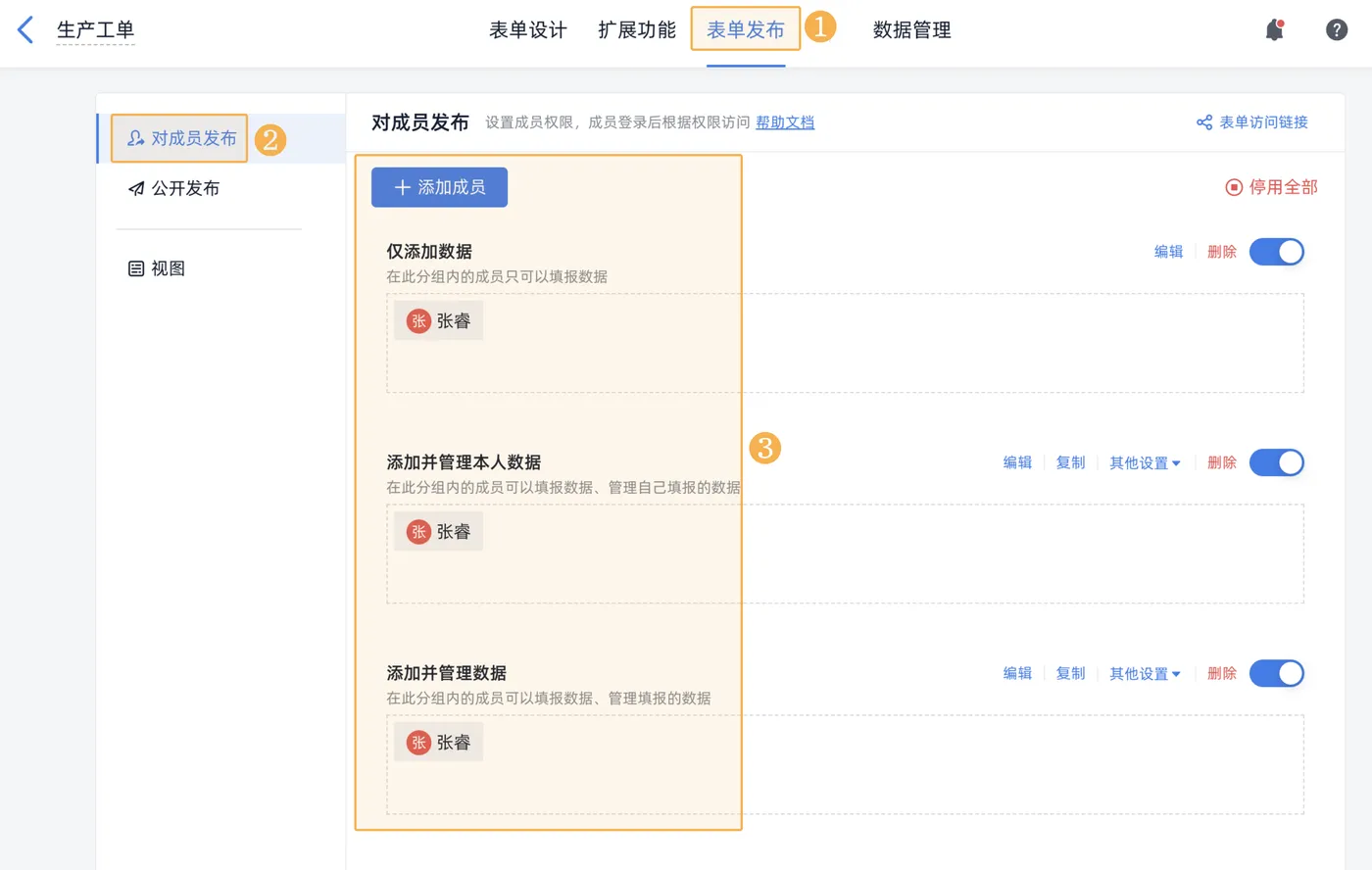Image resolution: width=1372 pixels, height=870 pixels.
Task: Click the share icon for 表单访问链接
Action: pos(1204,122)
